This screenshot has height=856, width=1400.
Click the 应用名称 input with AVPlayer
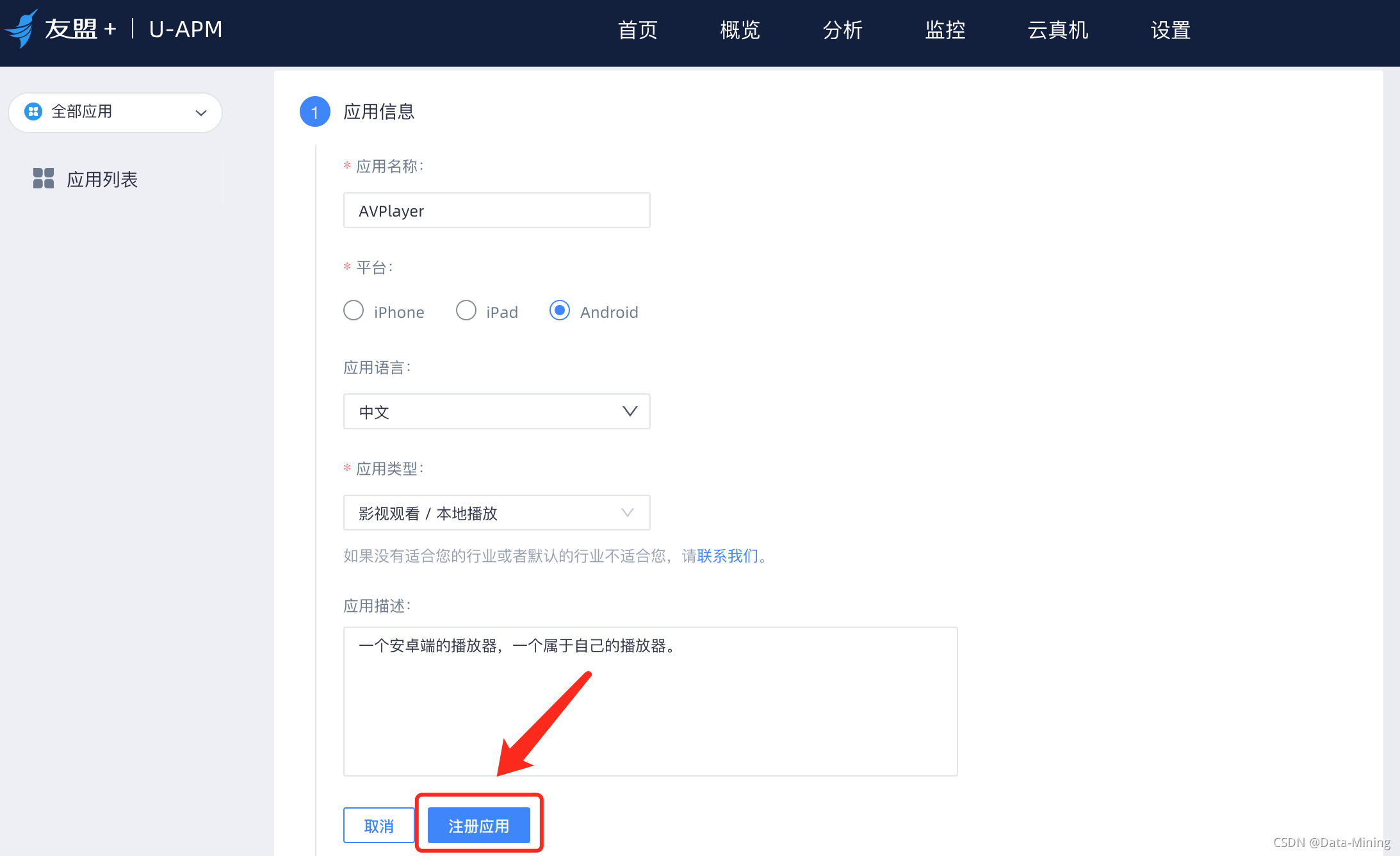tap(497, 210)
